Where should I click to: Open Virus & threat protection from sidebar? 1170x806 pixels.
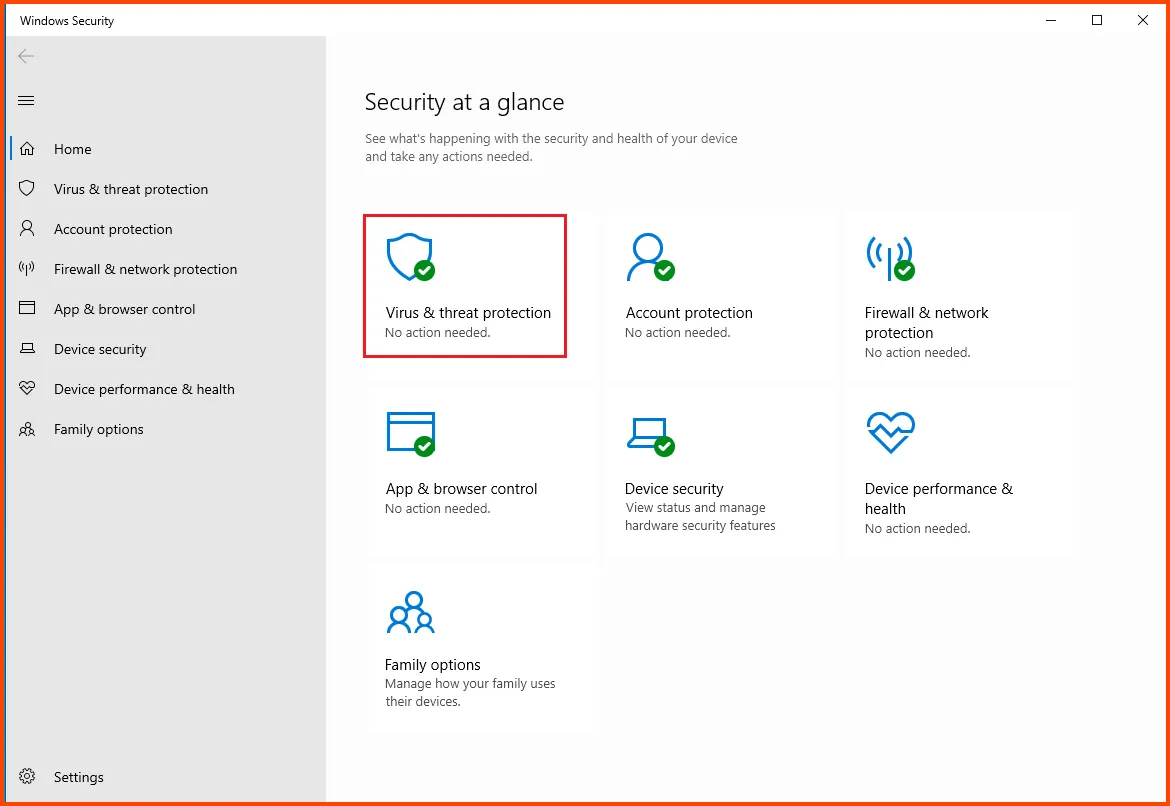click(x=131, y=189)
